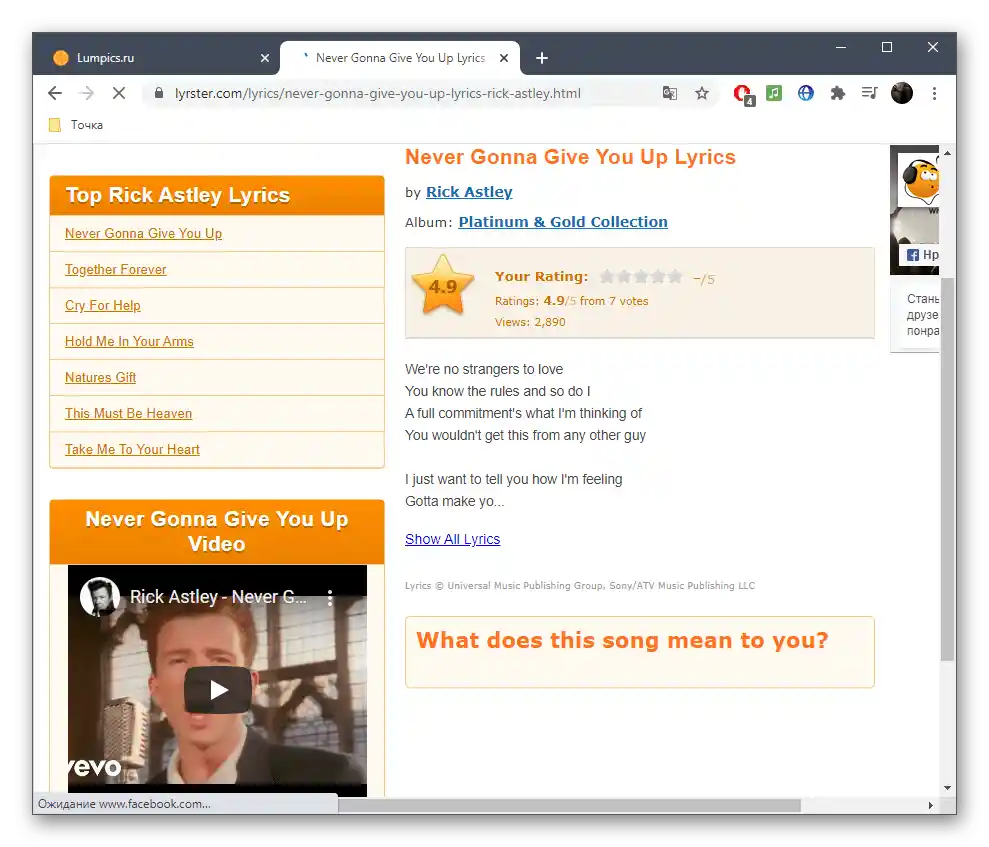
Task: Click the Top Rick Astley Lyrics header
Action: [216, 196]
